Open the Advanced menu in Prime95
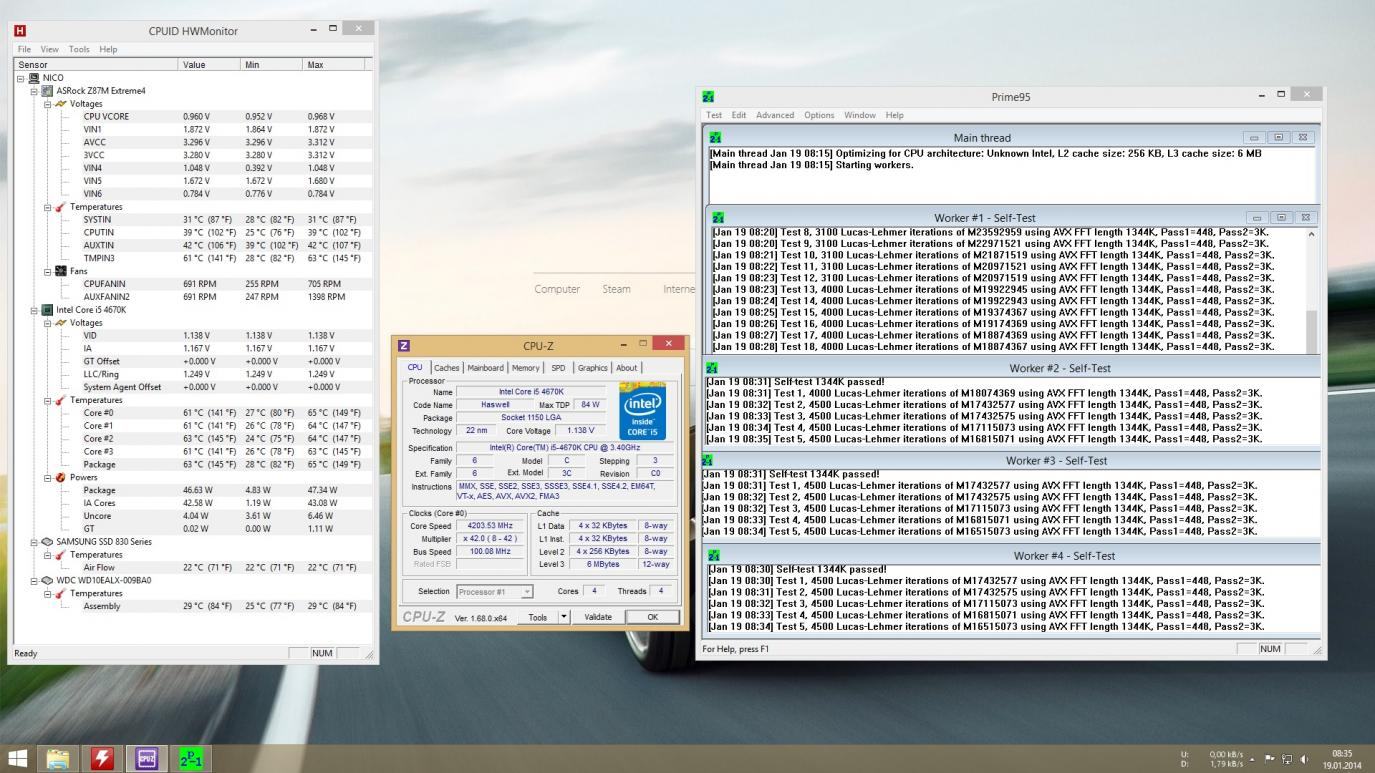 click(775, 115)
